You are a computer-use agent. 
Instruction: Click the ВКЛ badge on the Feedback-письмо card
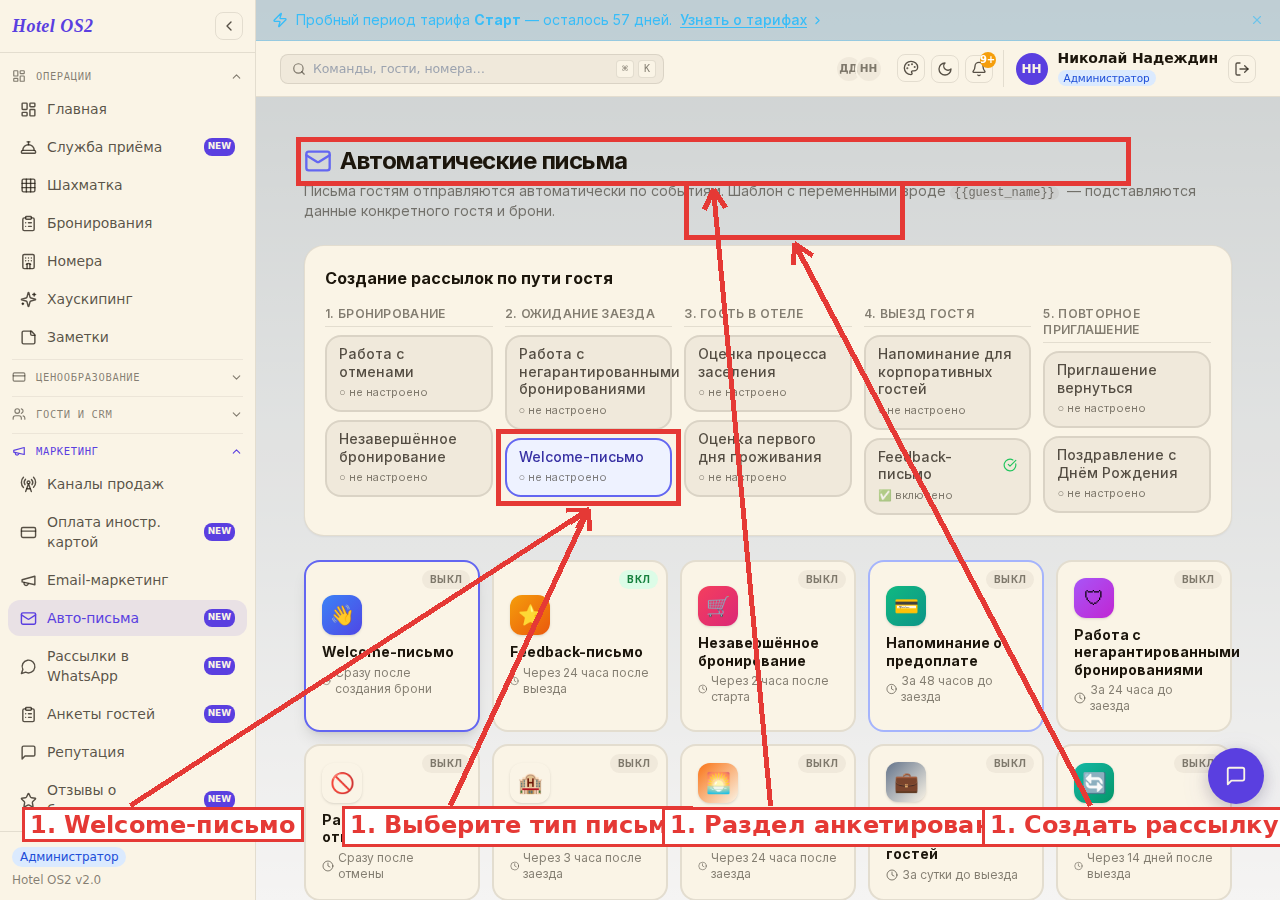click(x=638, y=579)
